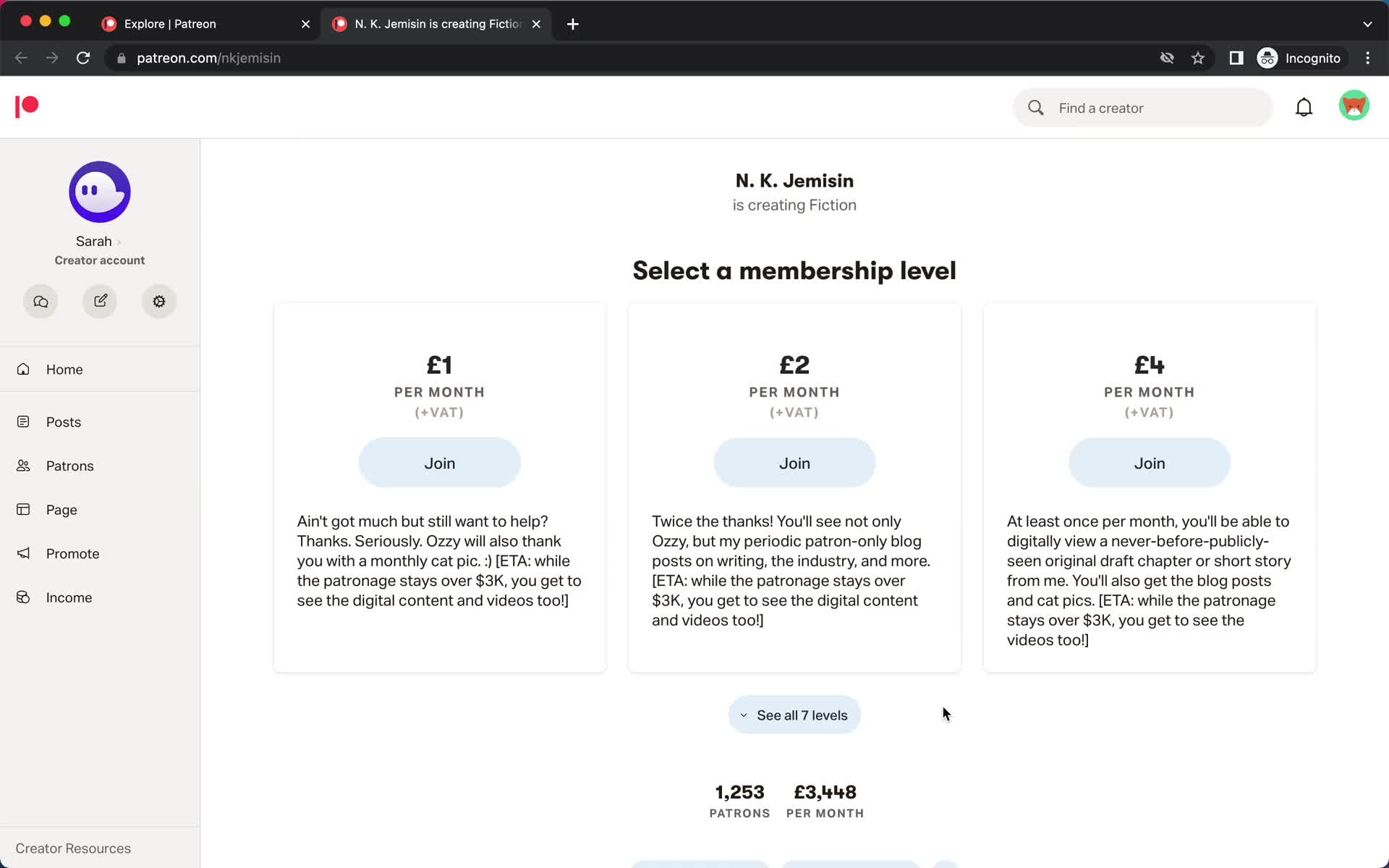Click the Home sidebar icon
This screenshot has height=868, width=1389.
coord(23,369)
